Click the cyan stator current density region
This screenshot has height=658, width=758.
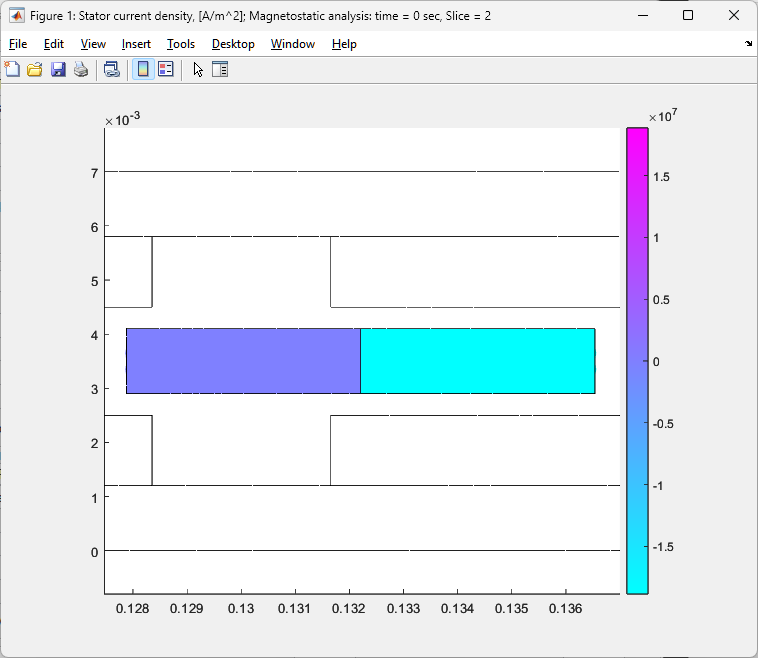click(478, 361)
